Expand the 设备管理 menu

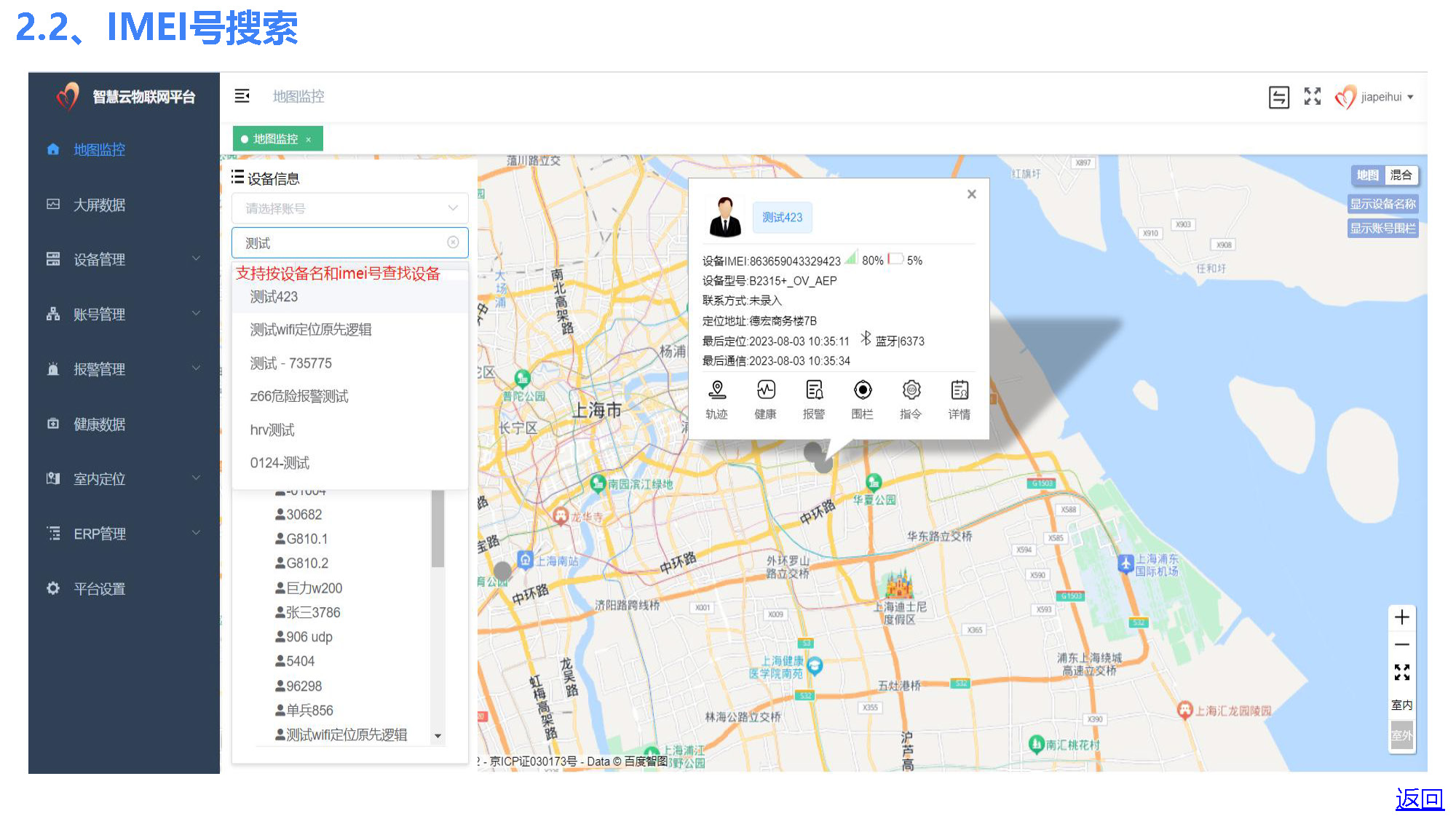(x=124, y=260)
